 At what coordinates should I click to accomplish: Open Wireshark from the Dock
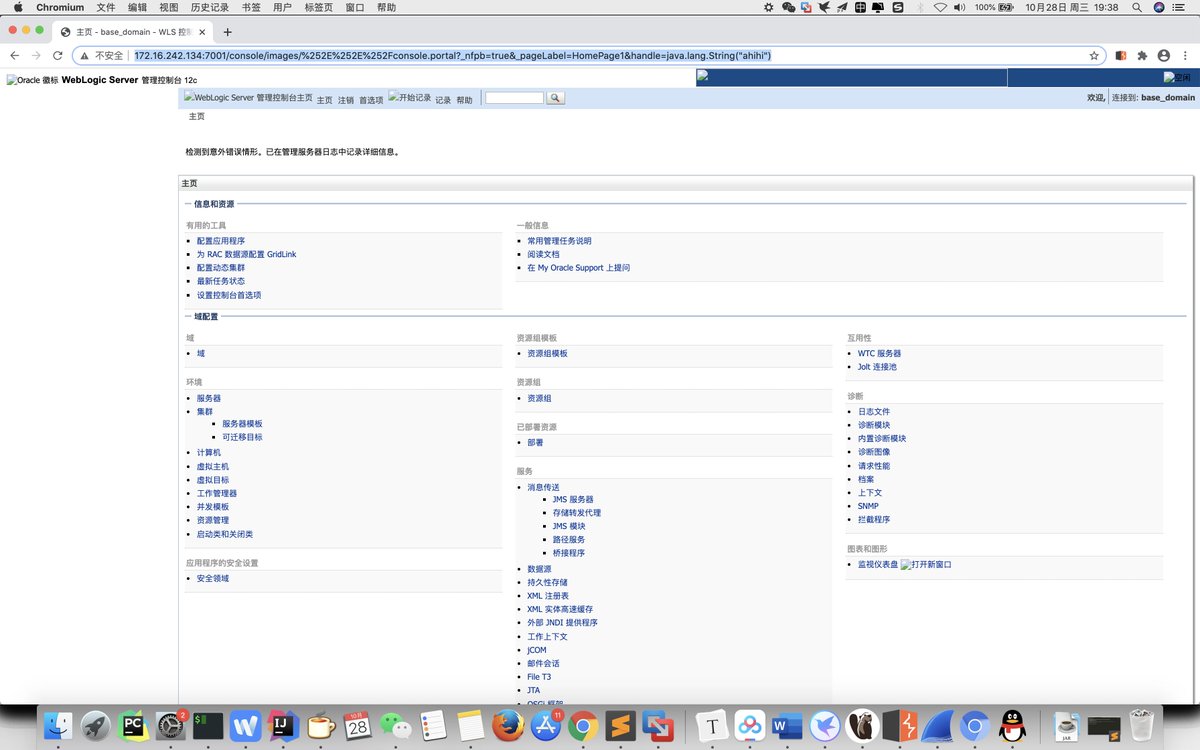tap(937, 725)
